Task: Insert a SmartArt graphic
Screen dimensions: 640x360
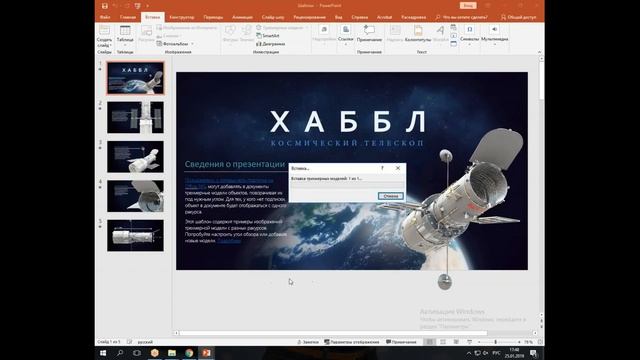Action: click(x=268, y=36)
